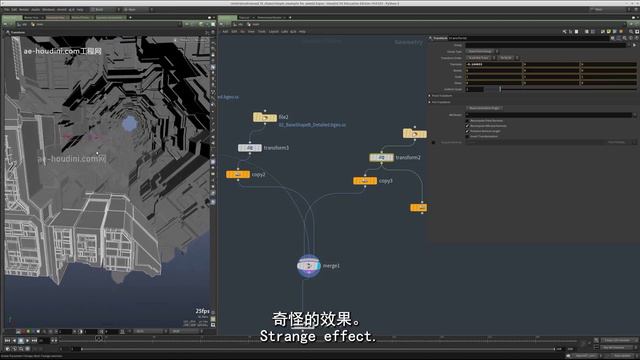This screenshot has height=360, width=640.
Task: Open network editor Tools menu
Action: [x=262, y=31]
